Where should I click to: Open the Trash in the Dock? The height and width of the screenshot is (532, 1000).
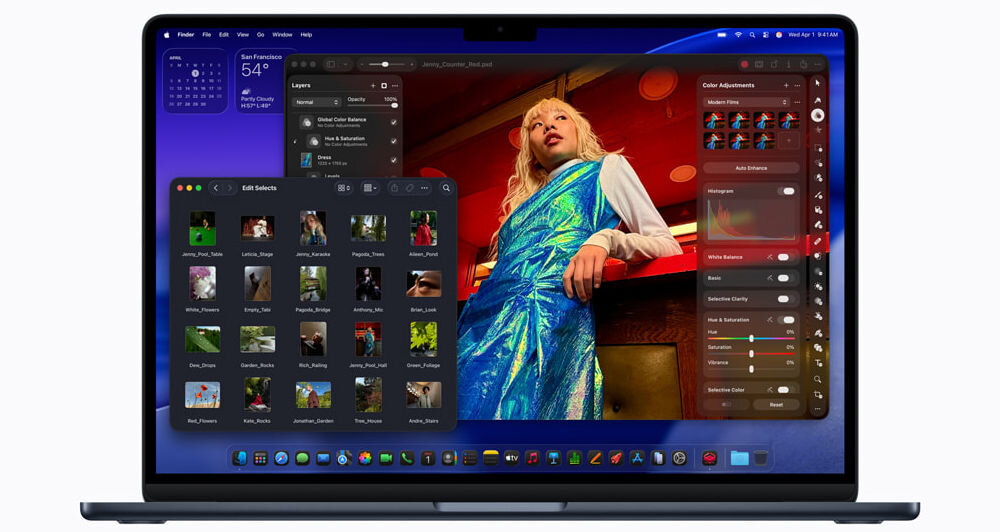(760, 458)
